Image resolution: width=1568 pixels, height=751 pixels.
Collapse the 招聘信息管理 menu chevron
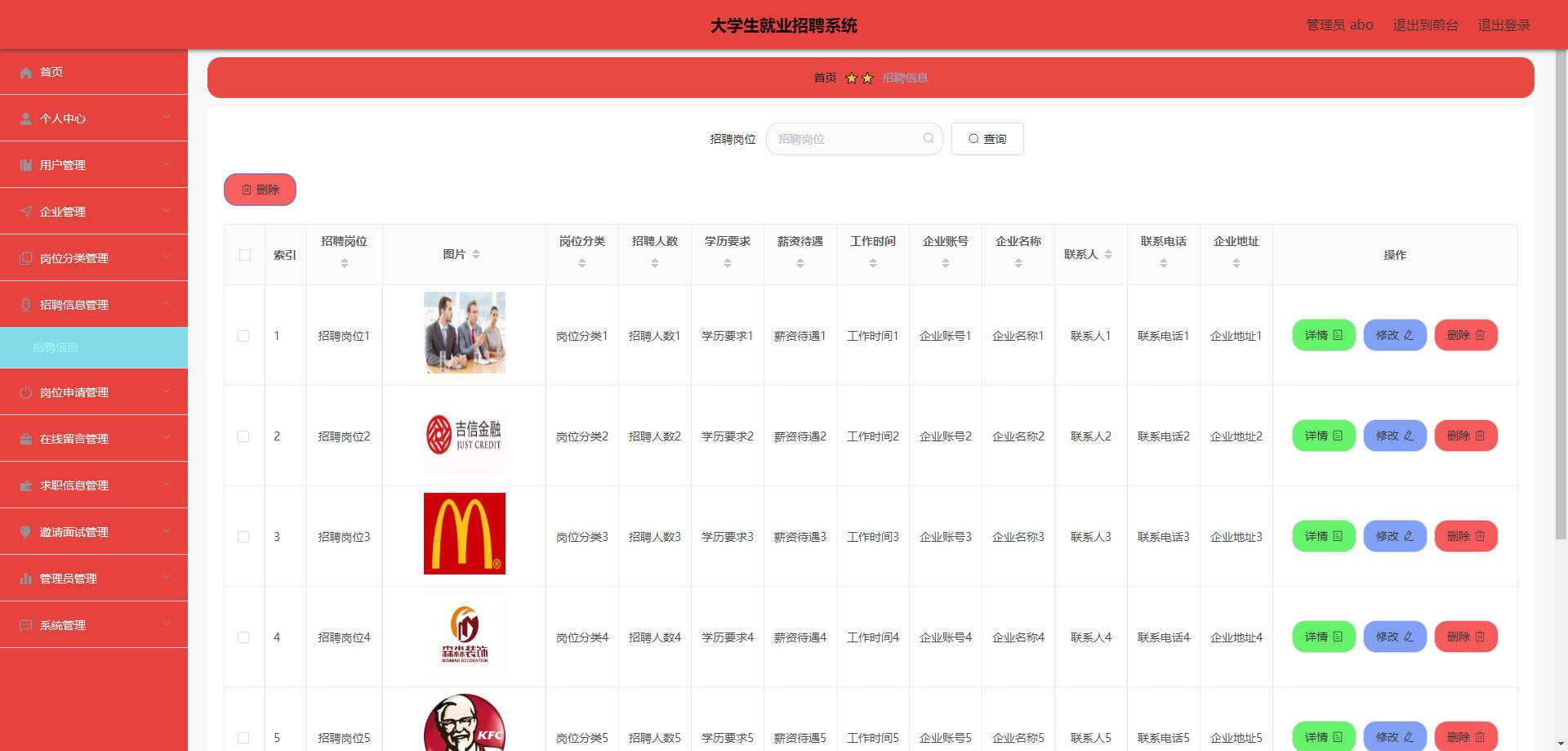coord(167,304)
